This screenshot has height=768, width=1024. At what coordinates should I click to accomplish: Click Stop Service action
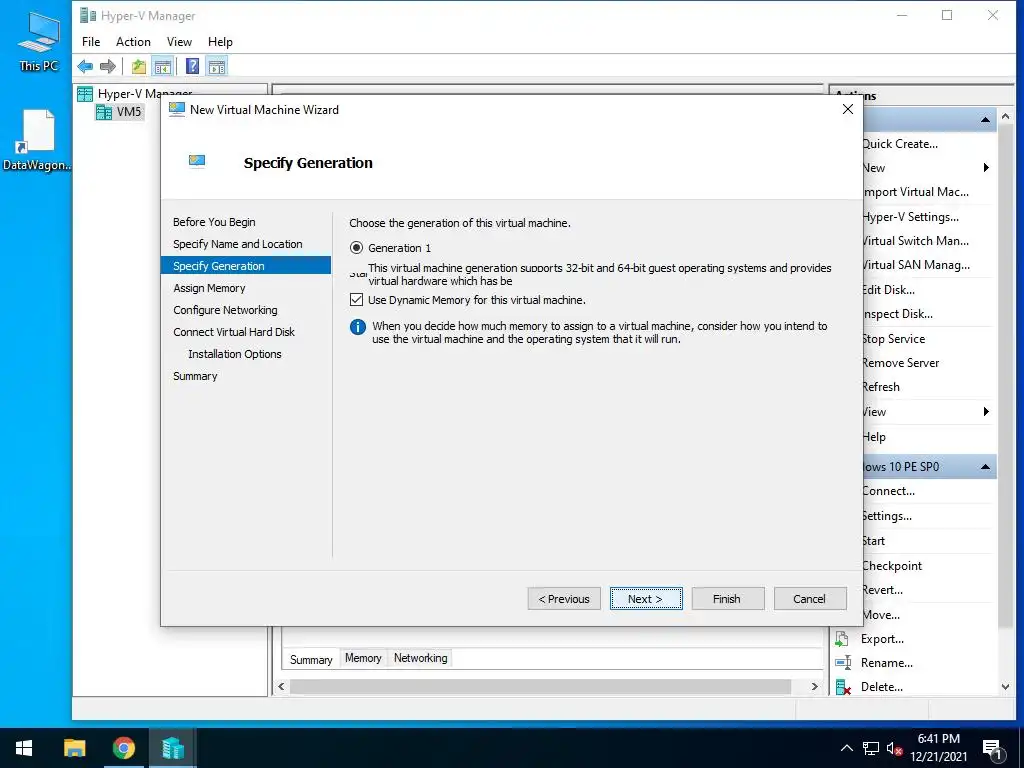point(893,339)
